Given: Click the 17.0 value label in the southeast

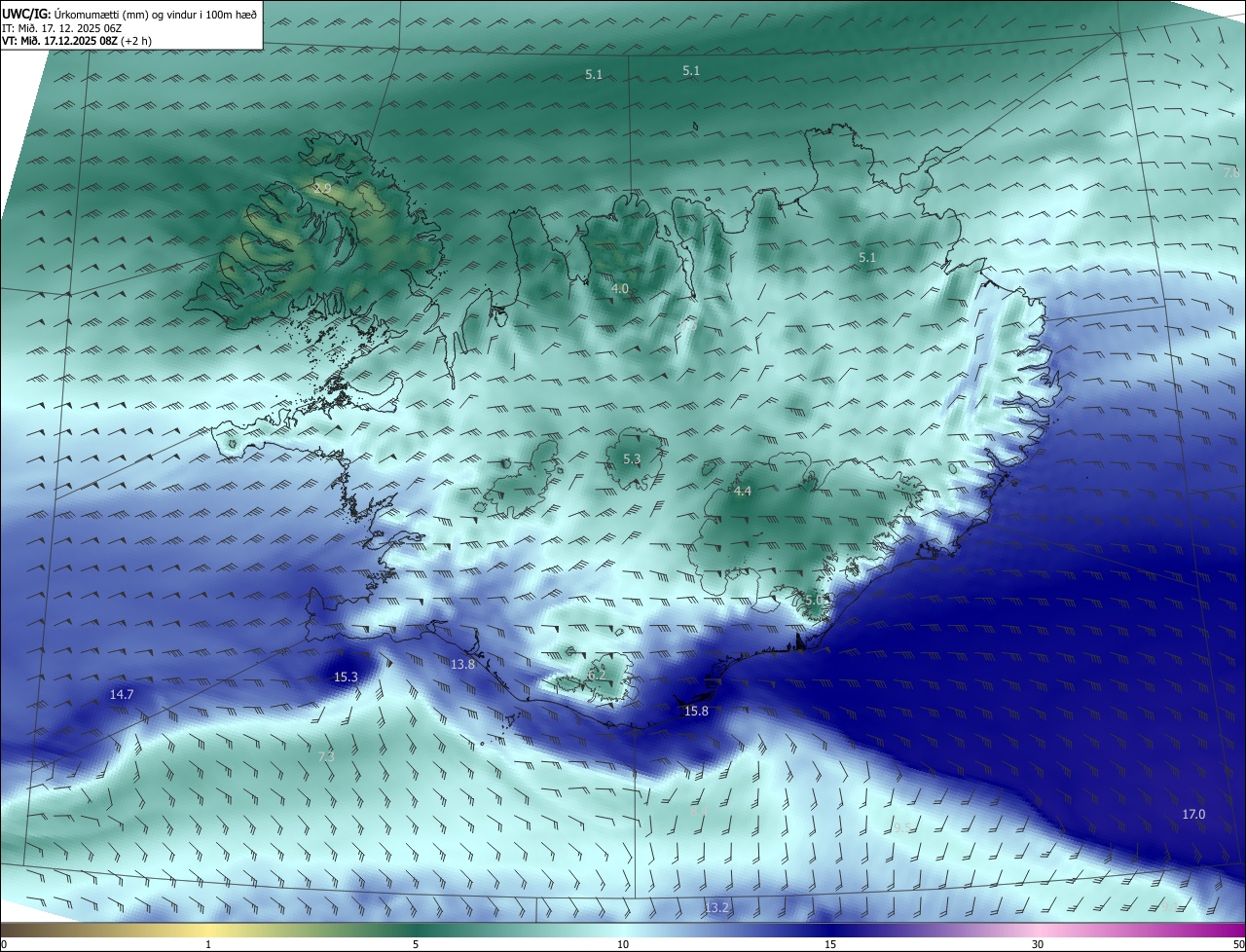Looking at the screenshot, I should (1193, 814).
